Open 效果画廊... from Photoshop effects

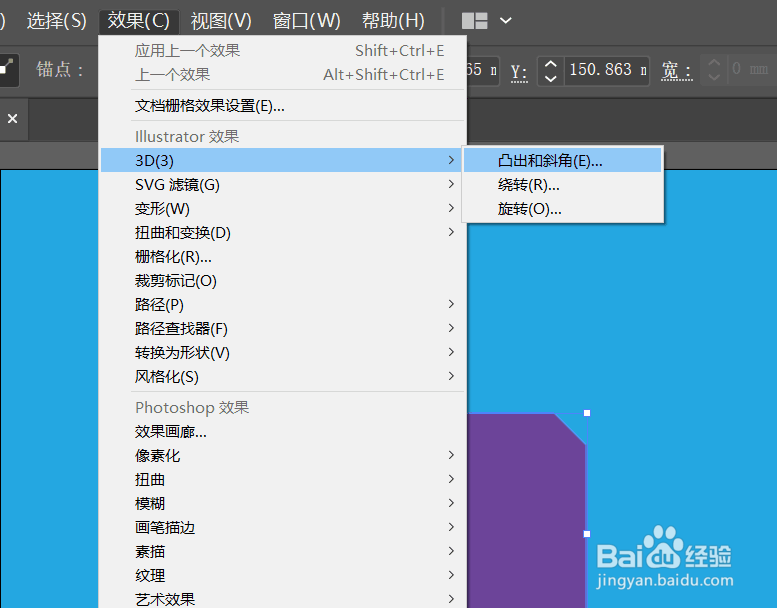pyautogui.click(x=283, y=432)
